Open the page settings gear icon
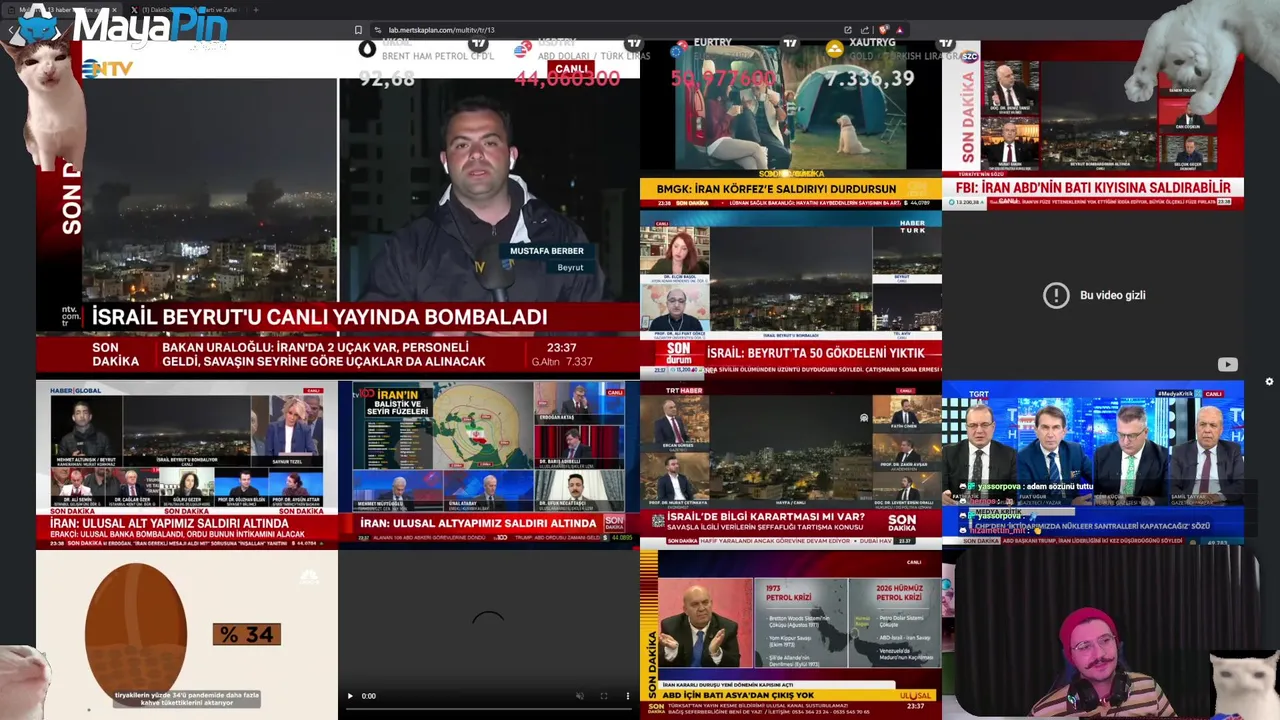 1269,382
